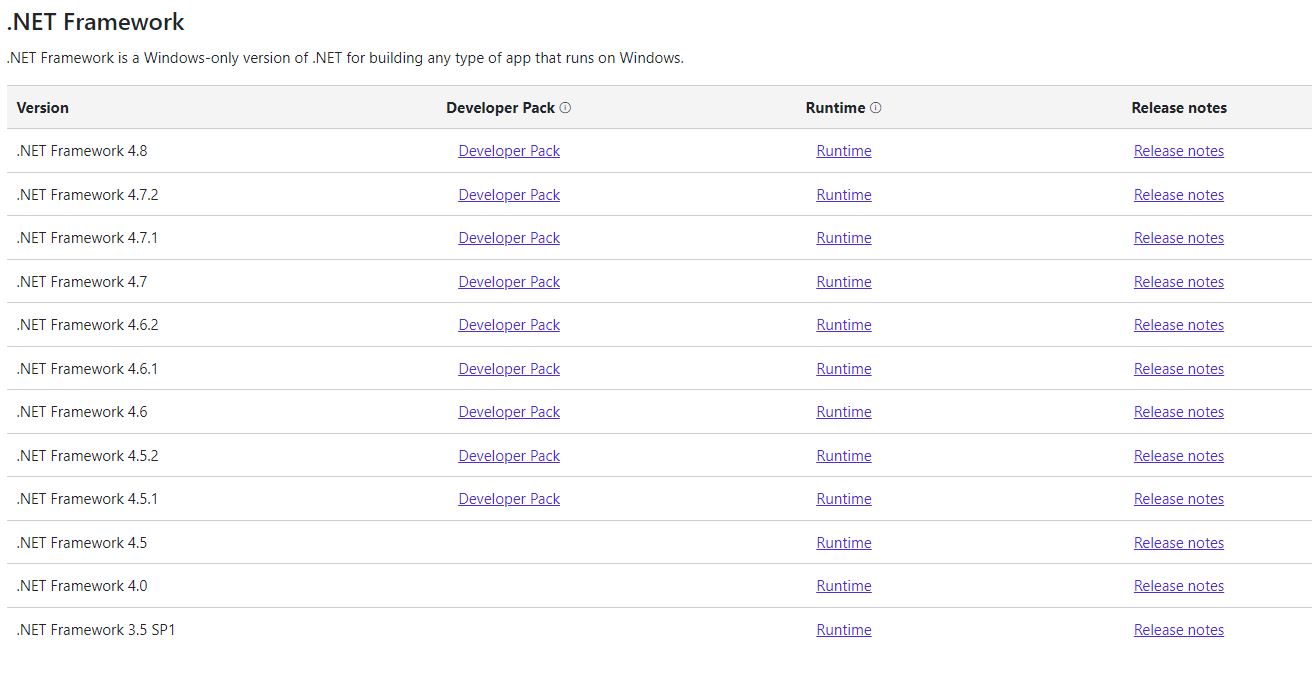Select the .NET Framework 4.7.2 version cell
The height and width of the screenshot is (679, 1312).
[x=87, y=195]
